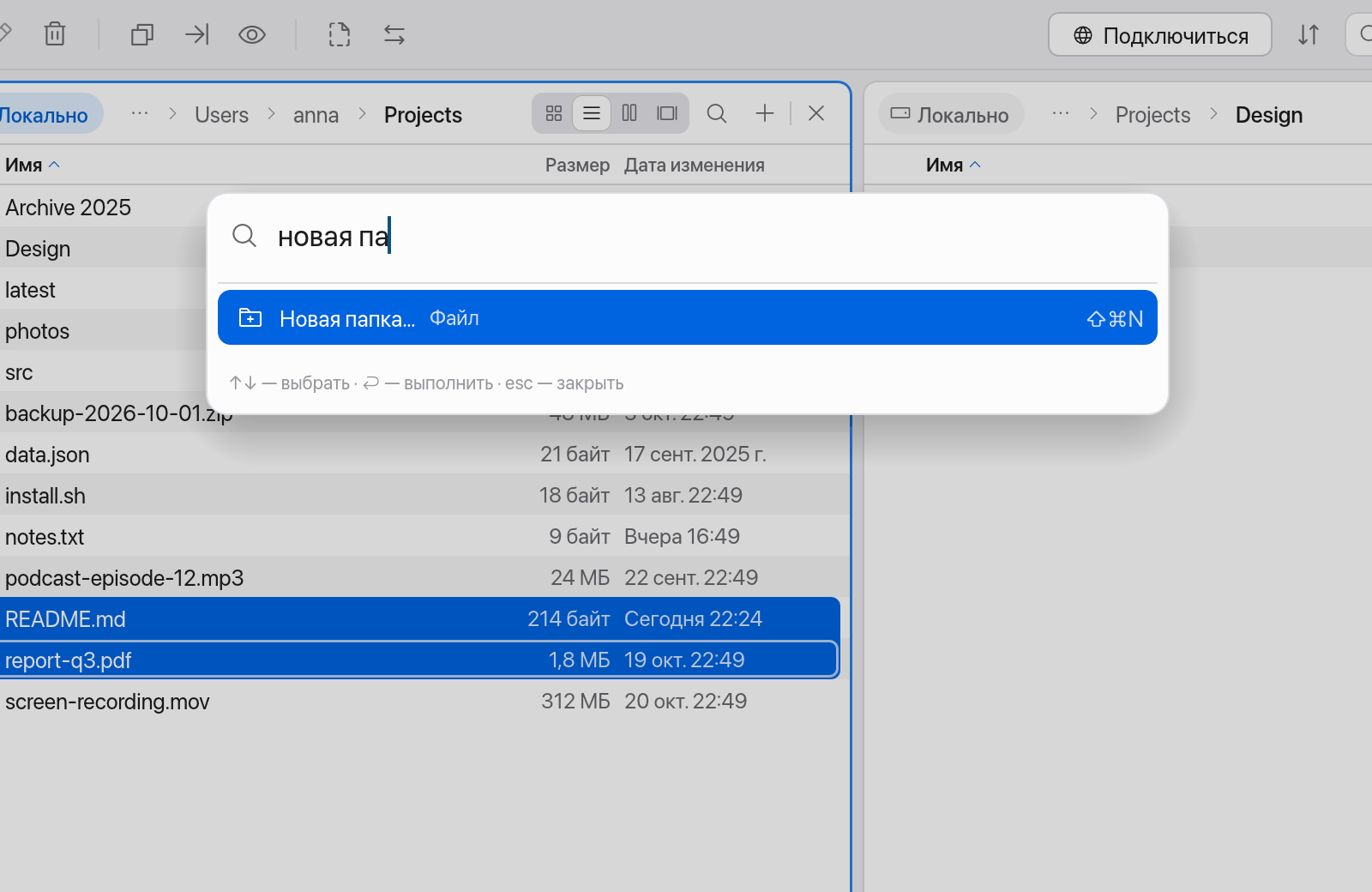
Task: Click the trash delete icon in toolbar
Action: pyautogui.click(x=55, y=34)
